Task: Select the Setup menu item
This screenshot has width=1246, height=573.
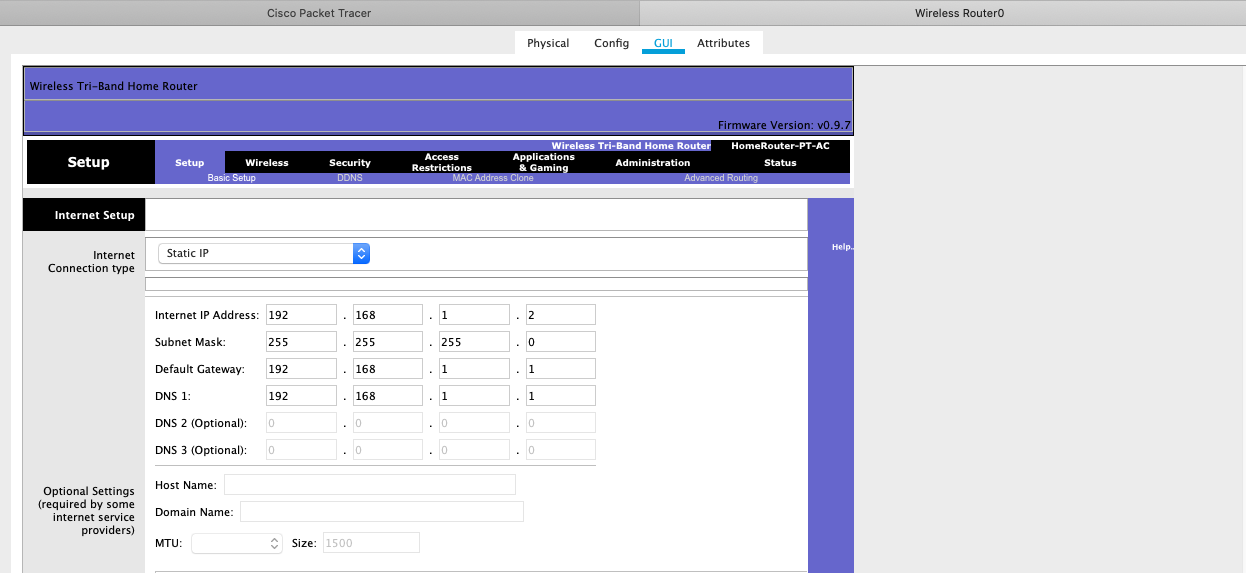Action: tap(190, 163)
